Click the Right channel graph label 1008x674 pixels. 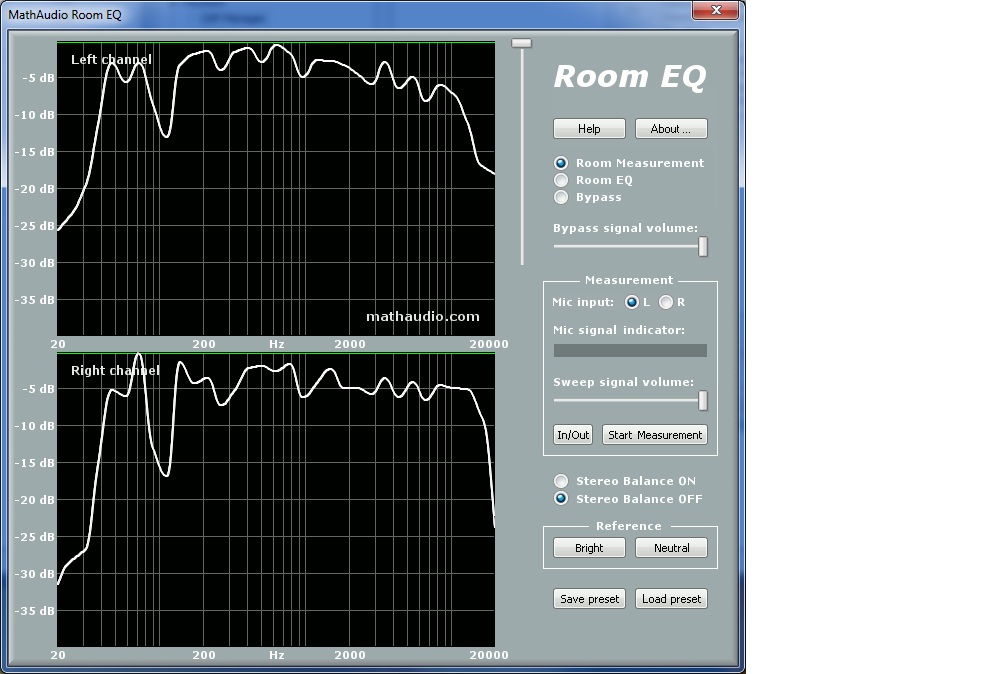click(115, 370)
